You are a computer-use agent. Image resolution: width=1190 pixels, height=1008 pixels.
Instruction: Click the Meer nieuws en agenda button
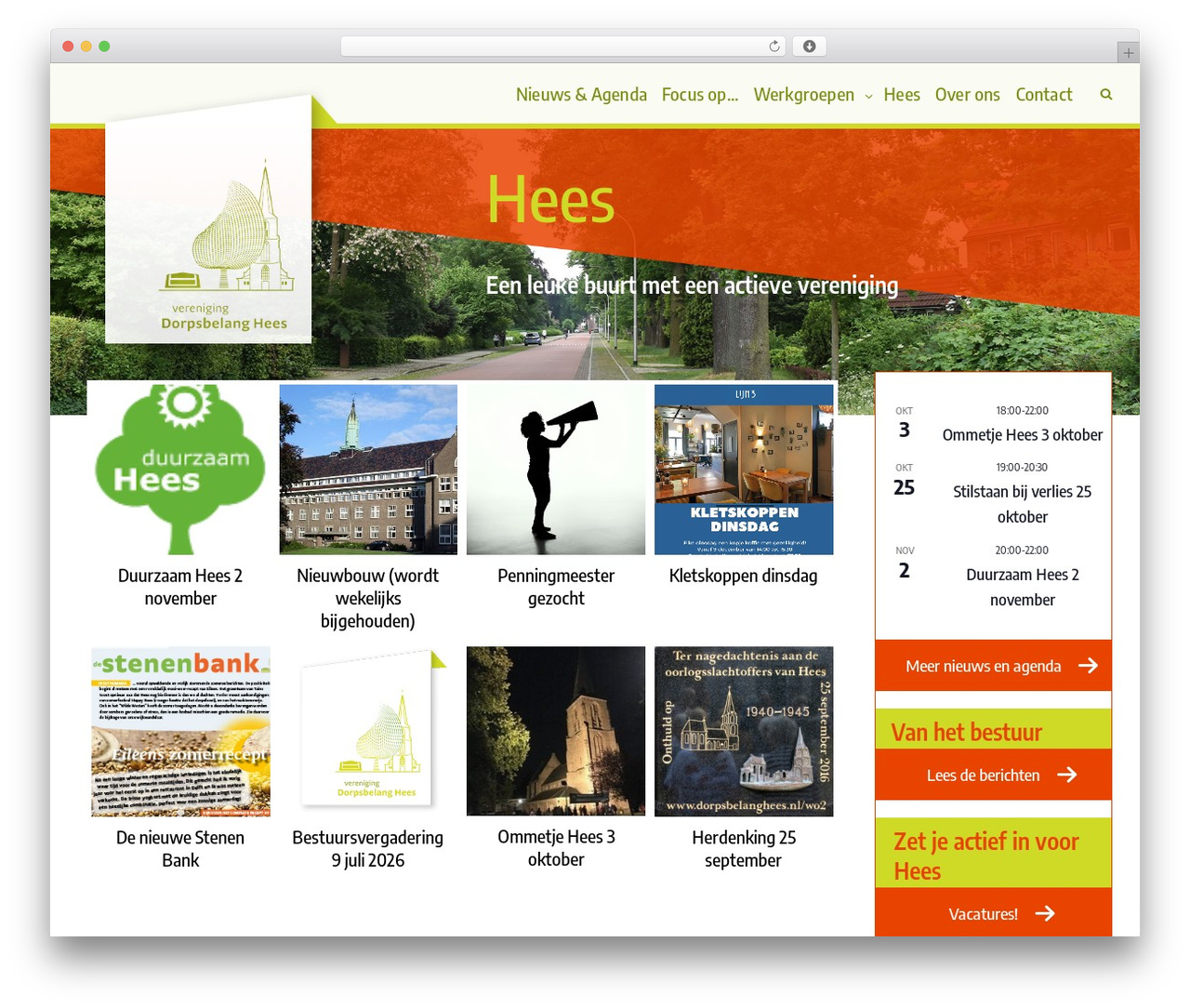(x=993, y=666)
